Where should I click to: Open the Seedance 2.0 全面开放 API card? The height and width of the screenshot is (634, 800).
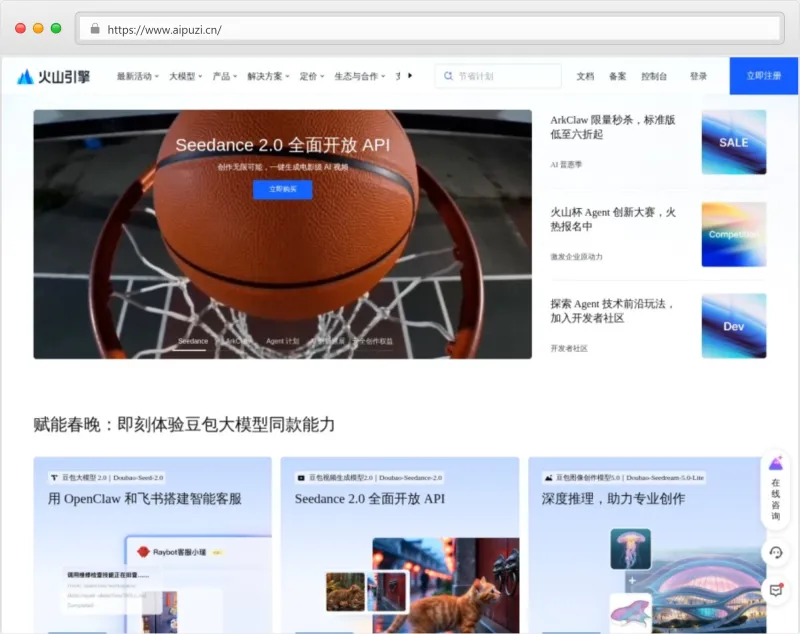400,545
